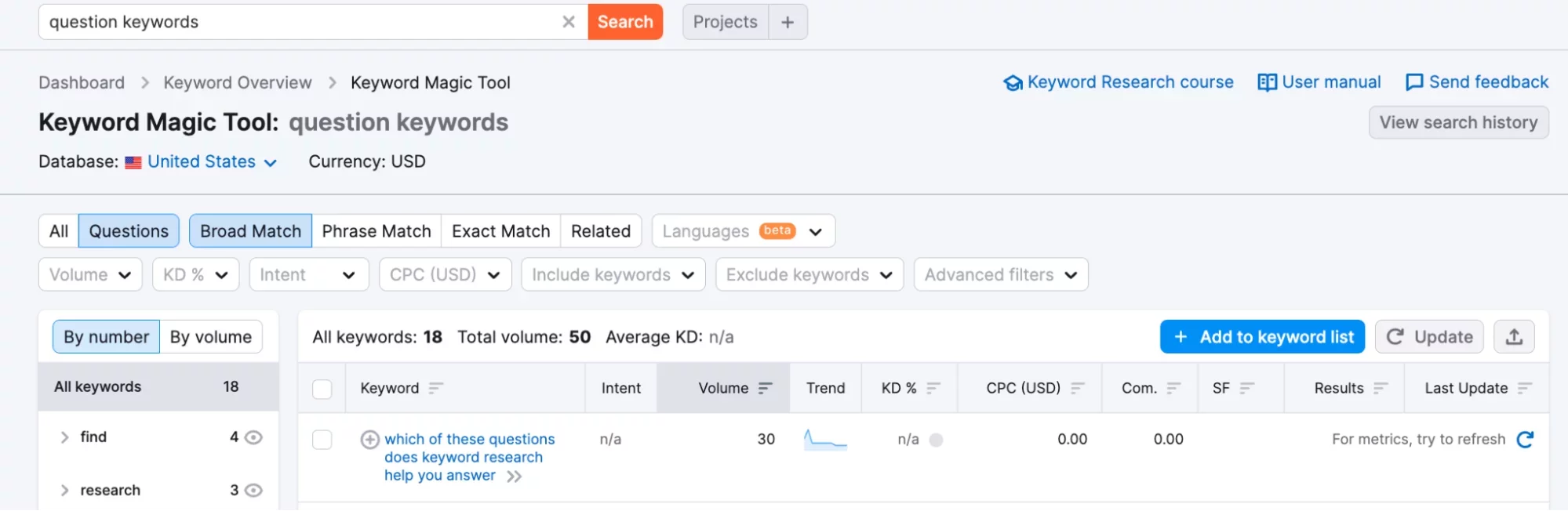Switch to the Related tab

pyautogui.click(x=601, y=231)
